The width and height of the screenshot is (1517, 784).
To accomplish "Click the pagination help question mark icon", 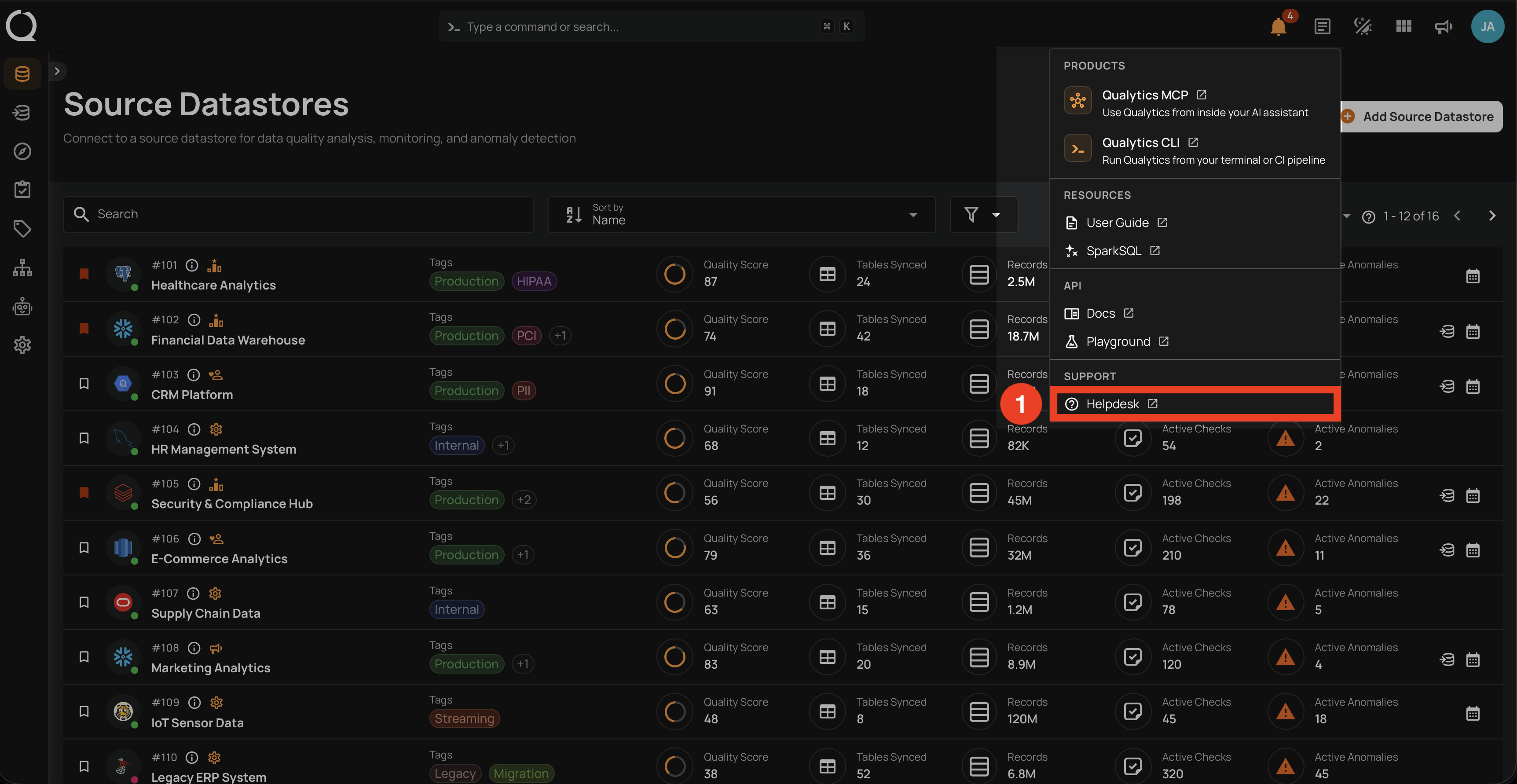I will [1369, 217].
